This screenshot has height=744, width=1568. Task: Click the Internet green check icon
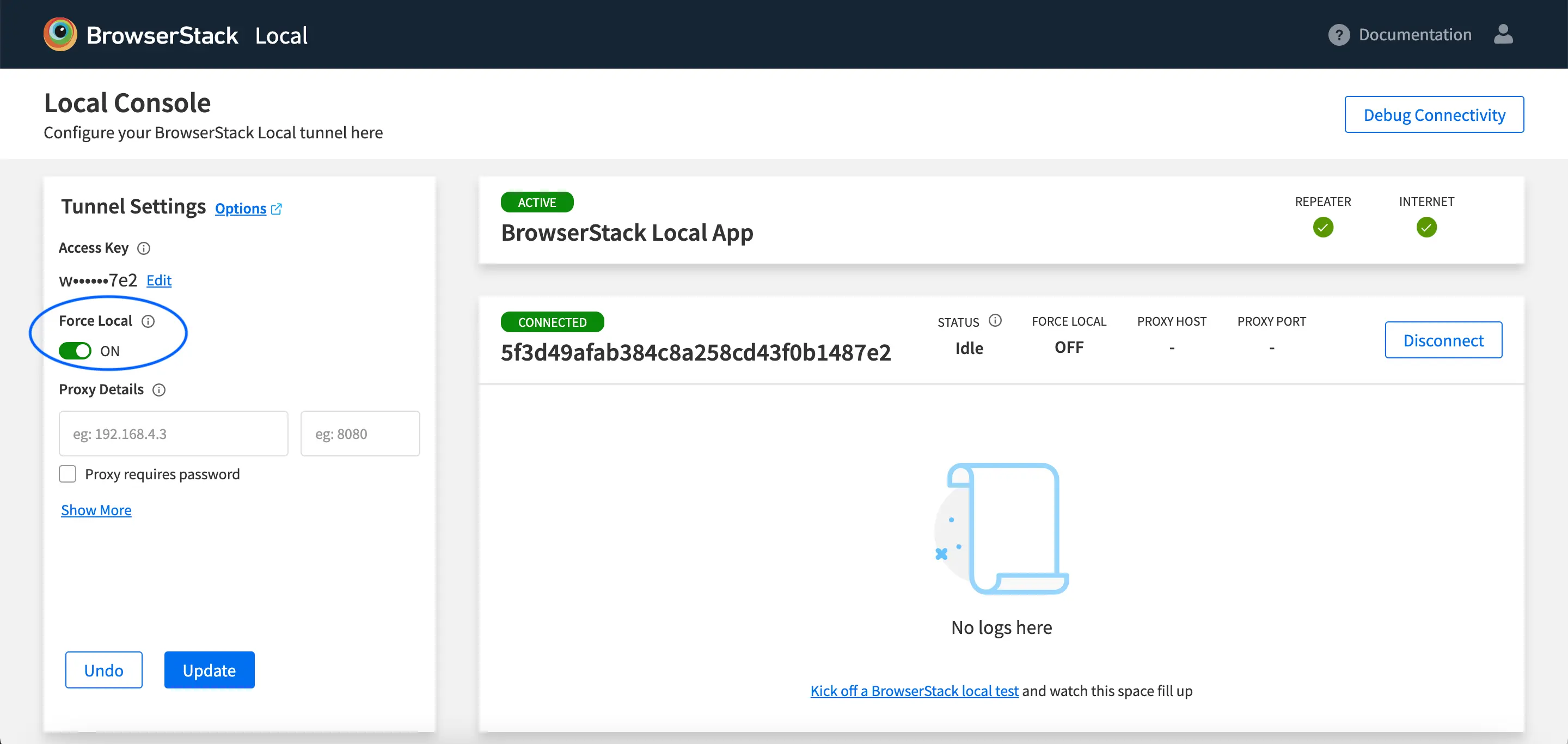pyautogui.click(x=1426, y=228)
